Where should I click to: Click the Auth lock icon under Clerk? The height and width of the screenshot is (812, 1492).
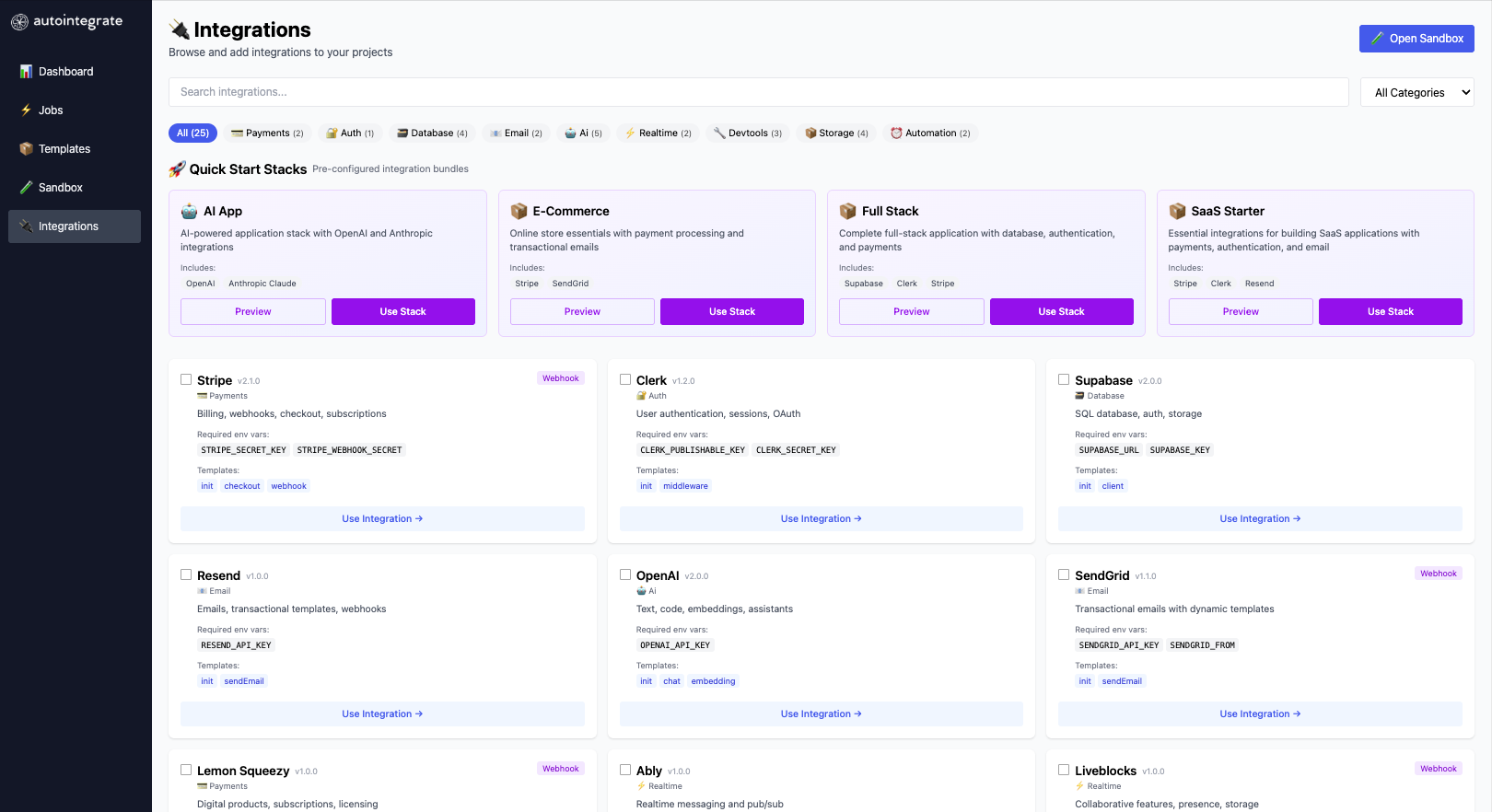(x=641, y=397)
